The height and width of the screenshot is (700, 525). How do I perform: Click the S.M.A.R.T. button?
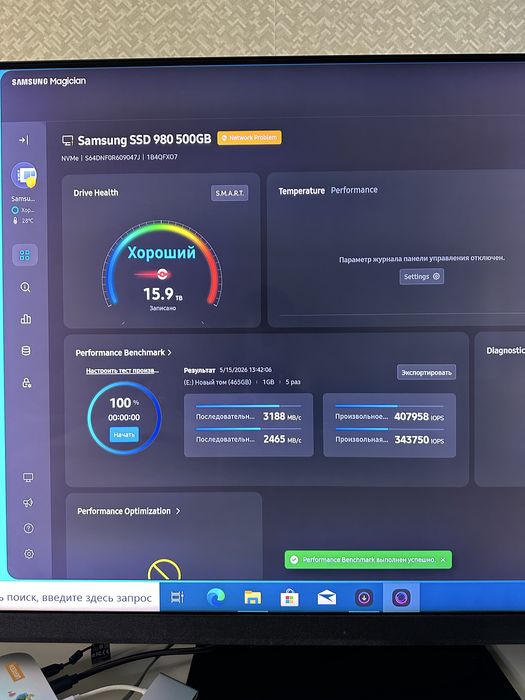pos(229,193)
